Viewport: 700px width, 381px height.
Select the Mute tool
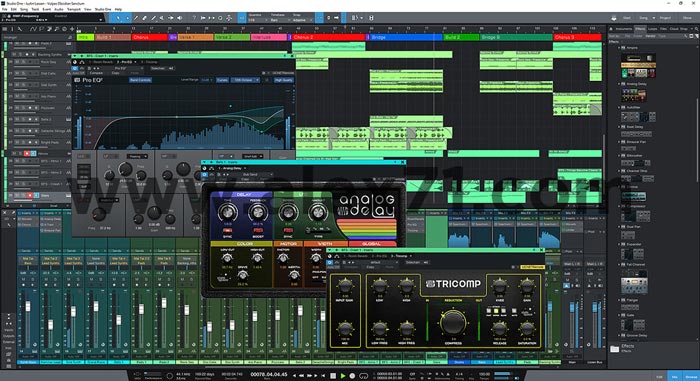tap(162, 18)
